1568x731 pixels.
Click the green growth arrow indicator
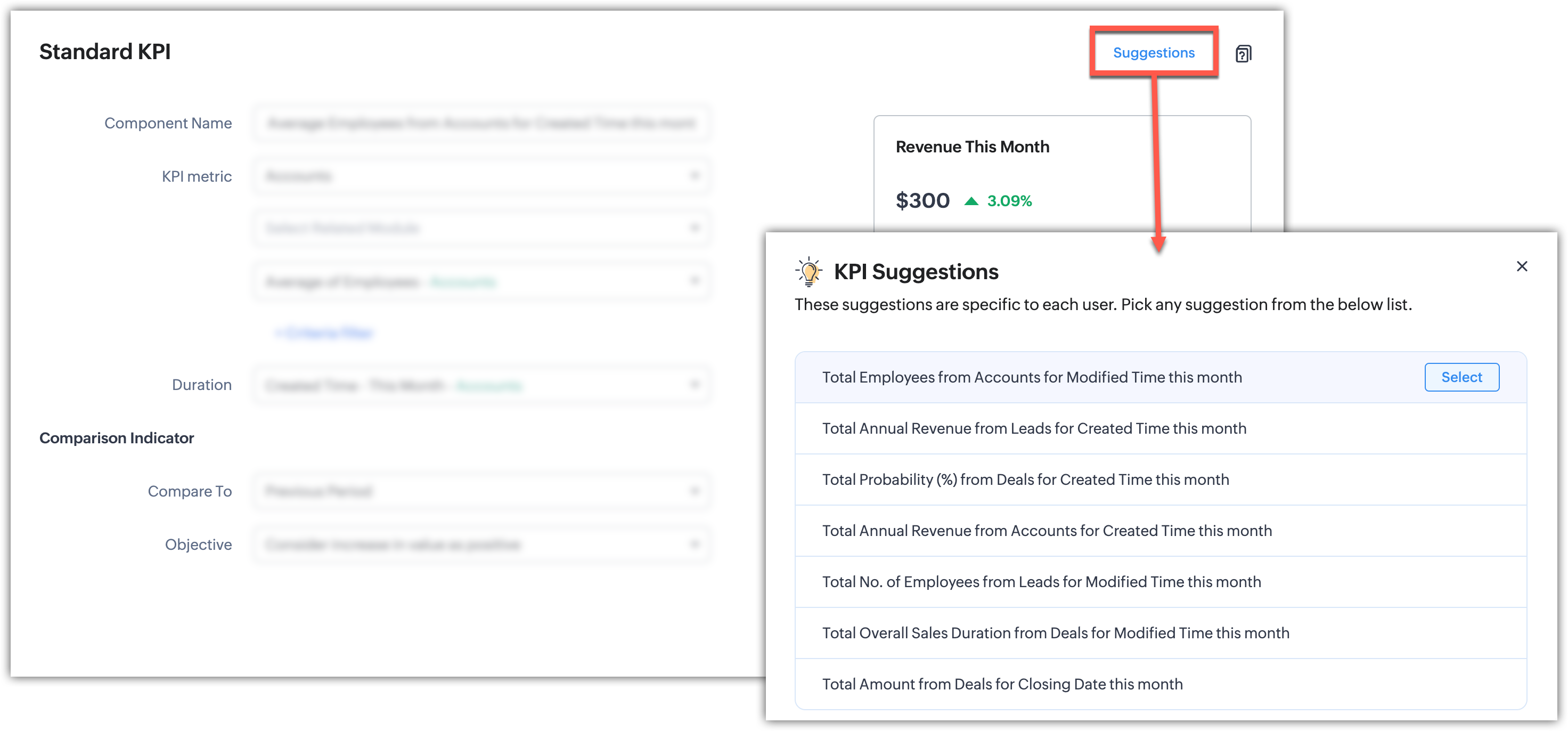coord(971,201)
